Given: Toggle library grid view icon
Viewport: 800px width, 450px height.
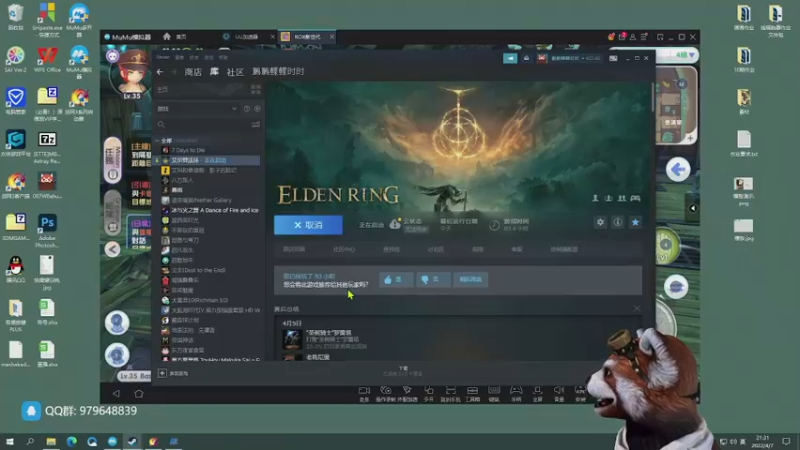Looking at the screenshot, I should tap(256, 89).
